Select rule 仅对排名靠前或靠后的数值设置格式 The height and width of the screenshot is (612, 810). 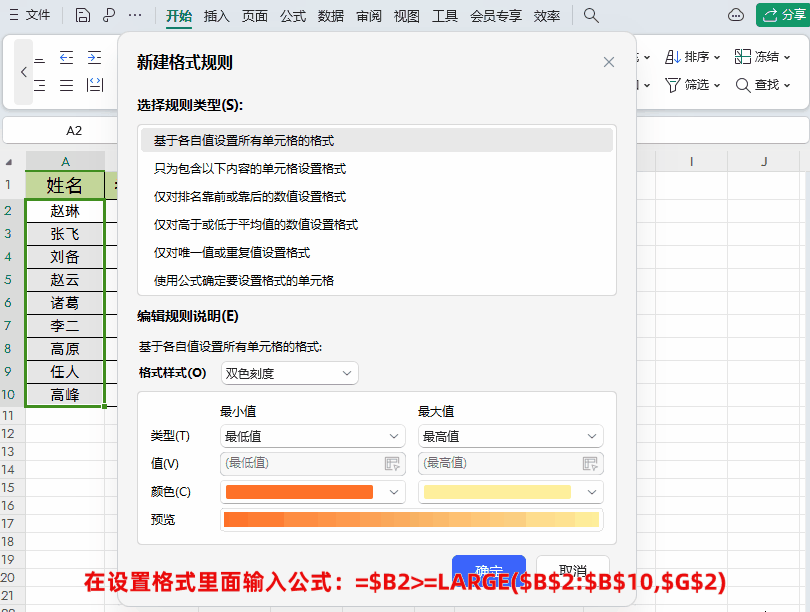[x=377, y=196]
